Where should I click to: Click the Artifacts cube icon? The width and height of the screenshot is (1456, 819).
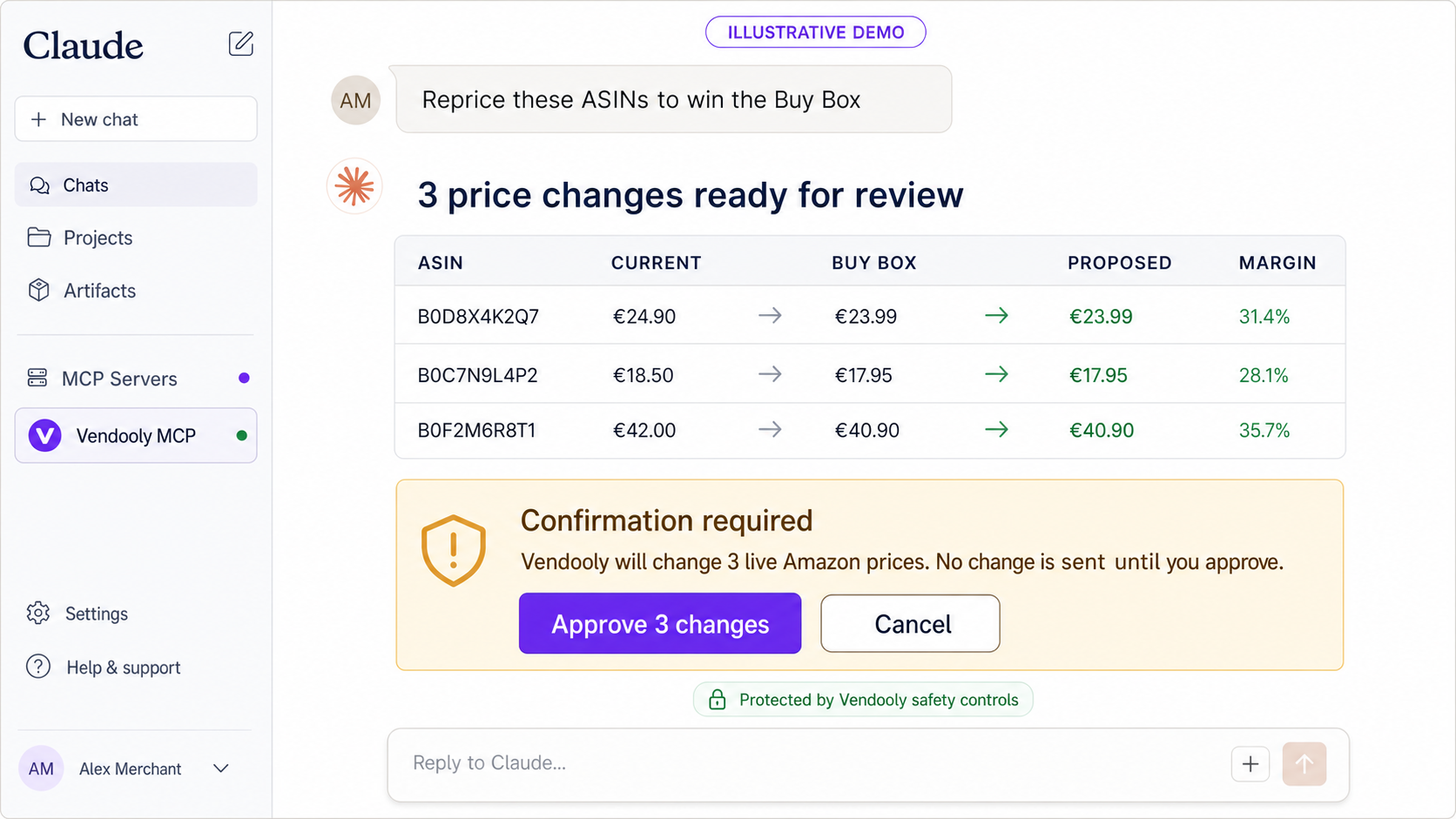pos(39,290)
